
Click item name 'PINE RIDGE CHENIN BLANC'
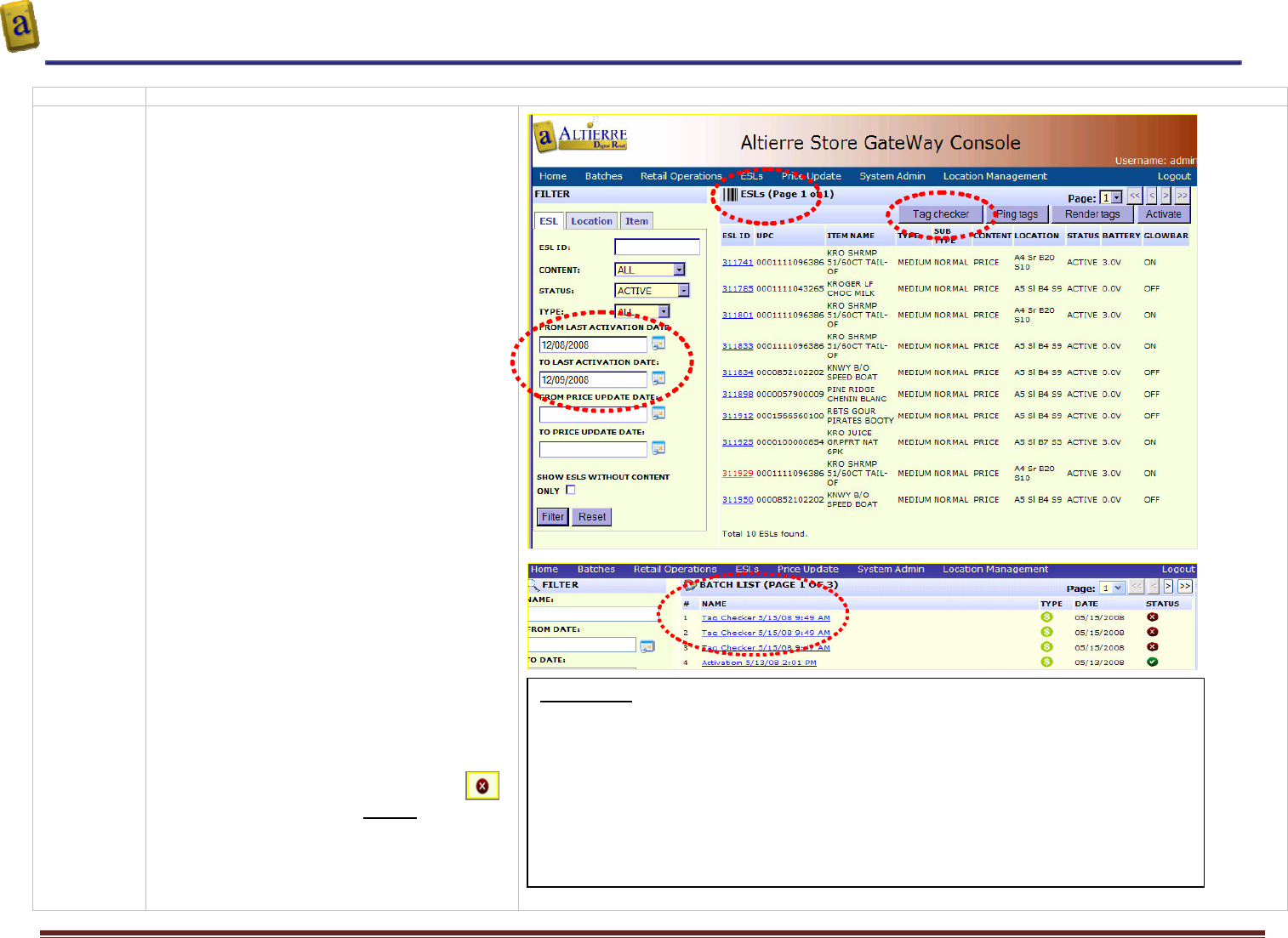tap(857, 394)
